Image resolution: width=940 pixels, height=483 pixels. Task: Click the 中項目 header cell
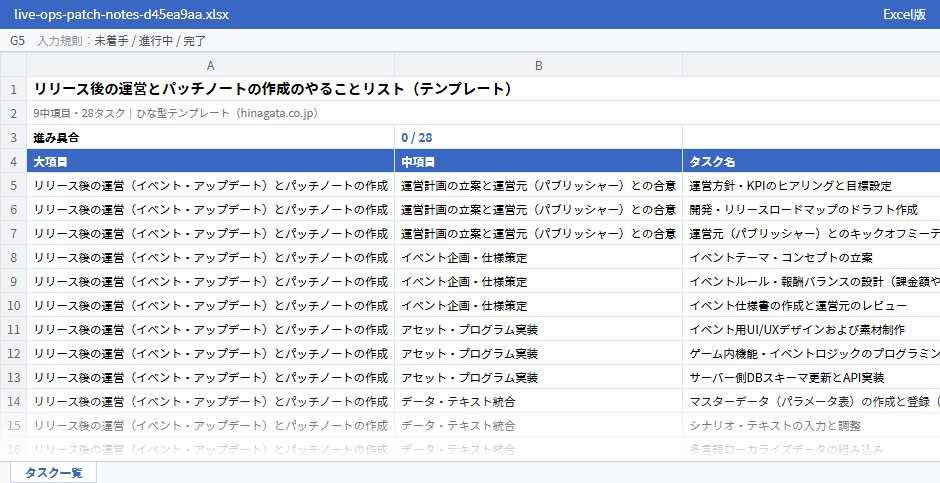(538, 161)
